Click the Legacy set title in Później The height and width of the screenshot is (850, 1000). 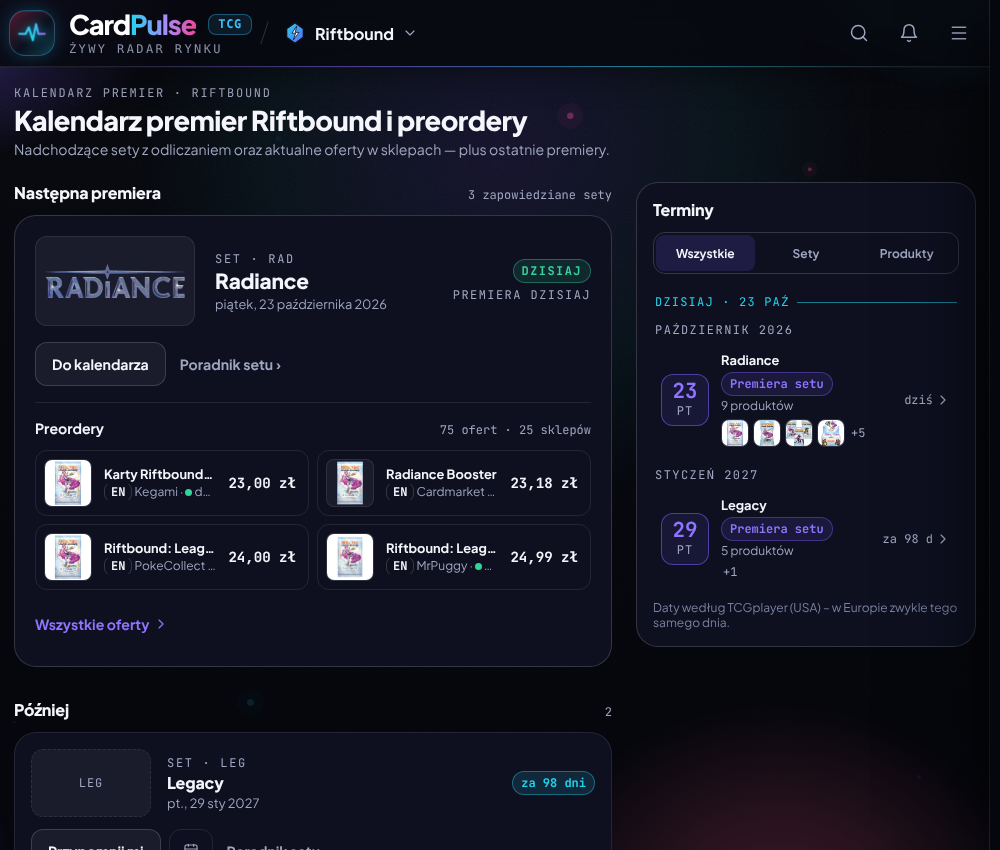pyautogui.click(x=195, y=783)
